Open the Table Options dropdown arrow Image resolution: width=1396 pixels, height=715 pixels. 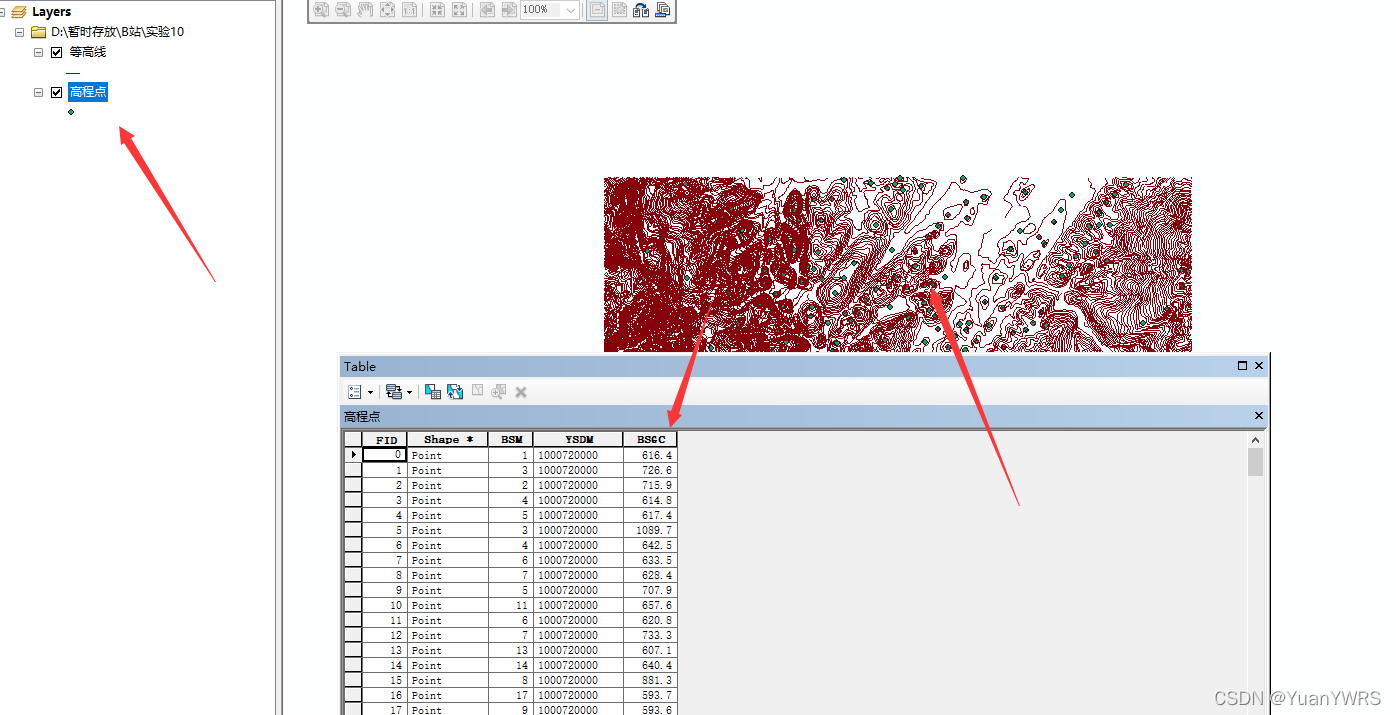tap(370, 392)
